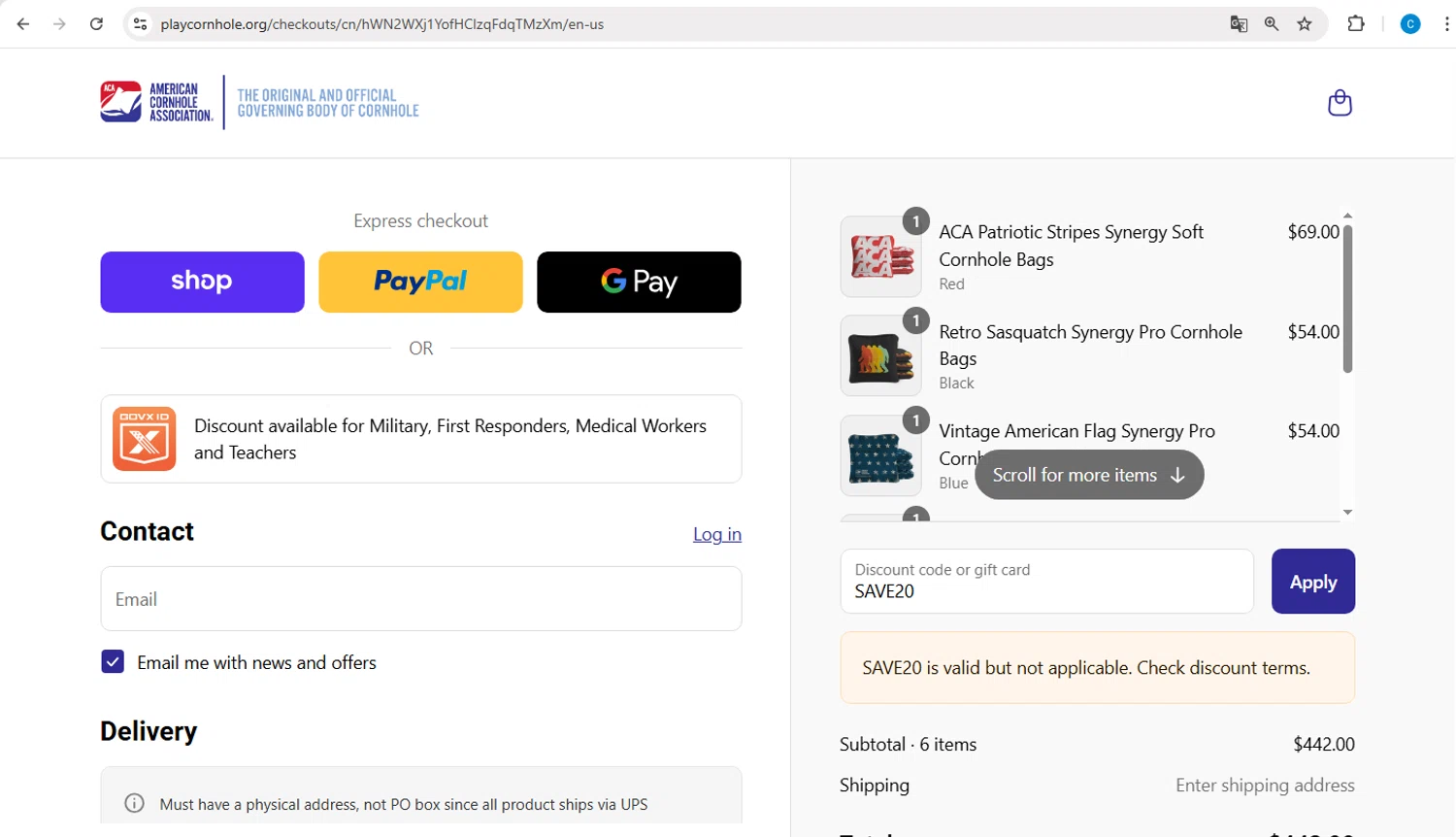Open the zoom magnifier icon
Viewport: 1456px width, 837px height.
[1272, 24]
